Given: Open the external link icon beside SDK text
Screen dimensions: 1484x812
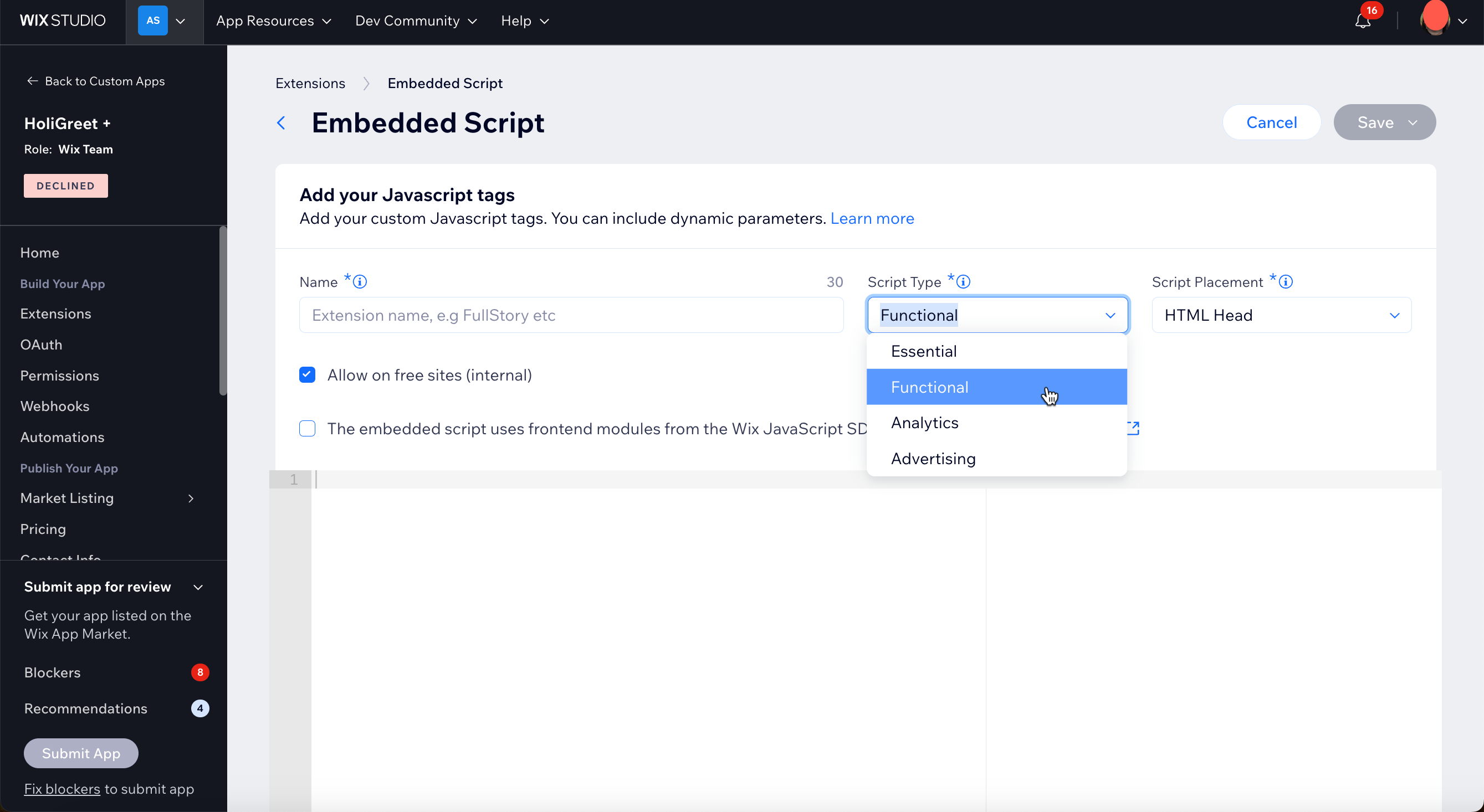Looking at the screenshot, I should pos(1133,428).
